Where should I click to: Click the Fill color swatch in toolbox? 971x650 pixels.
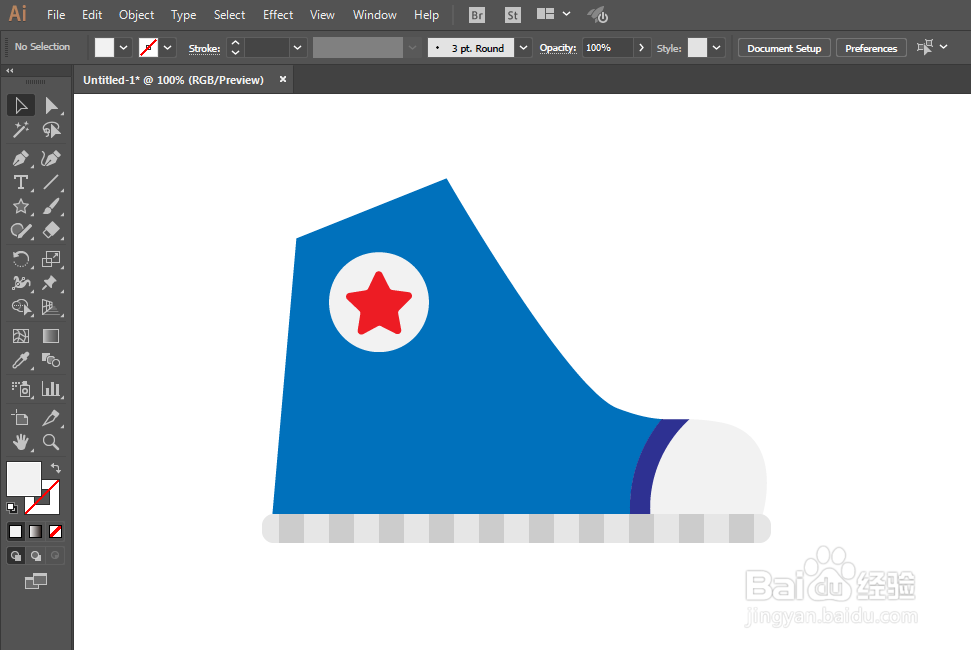[x=24, y=479]
